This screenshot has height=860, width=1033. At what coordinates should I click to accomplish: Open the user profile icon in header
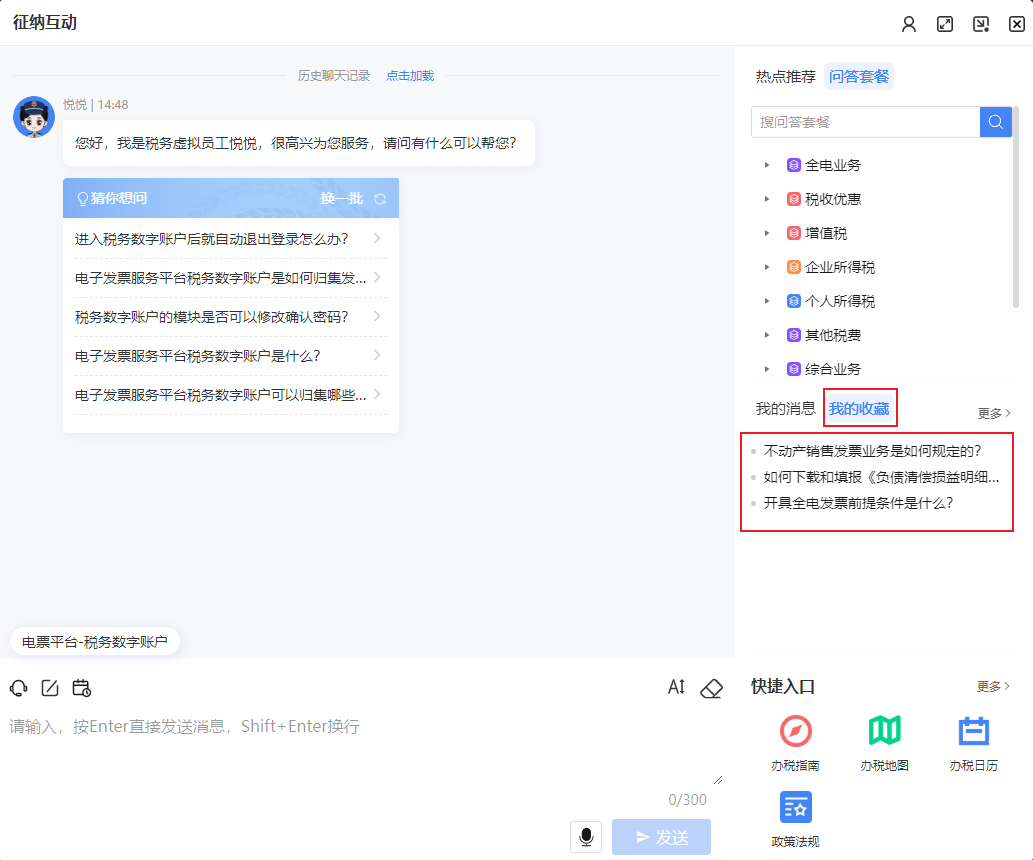pos(908,24)
